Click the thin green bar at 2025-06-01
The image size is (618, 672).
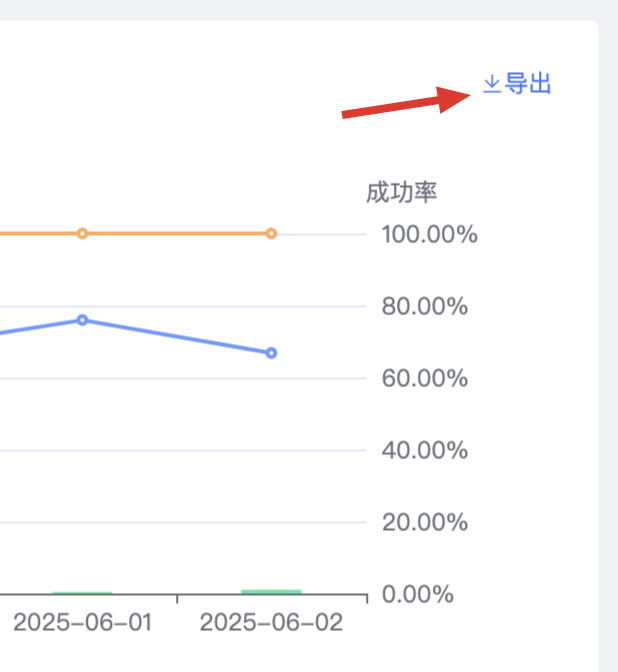(82, 593)
